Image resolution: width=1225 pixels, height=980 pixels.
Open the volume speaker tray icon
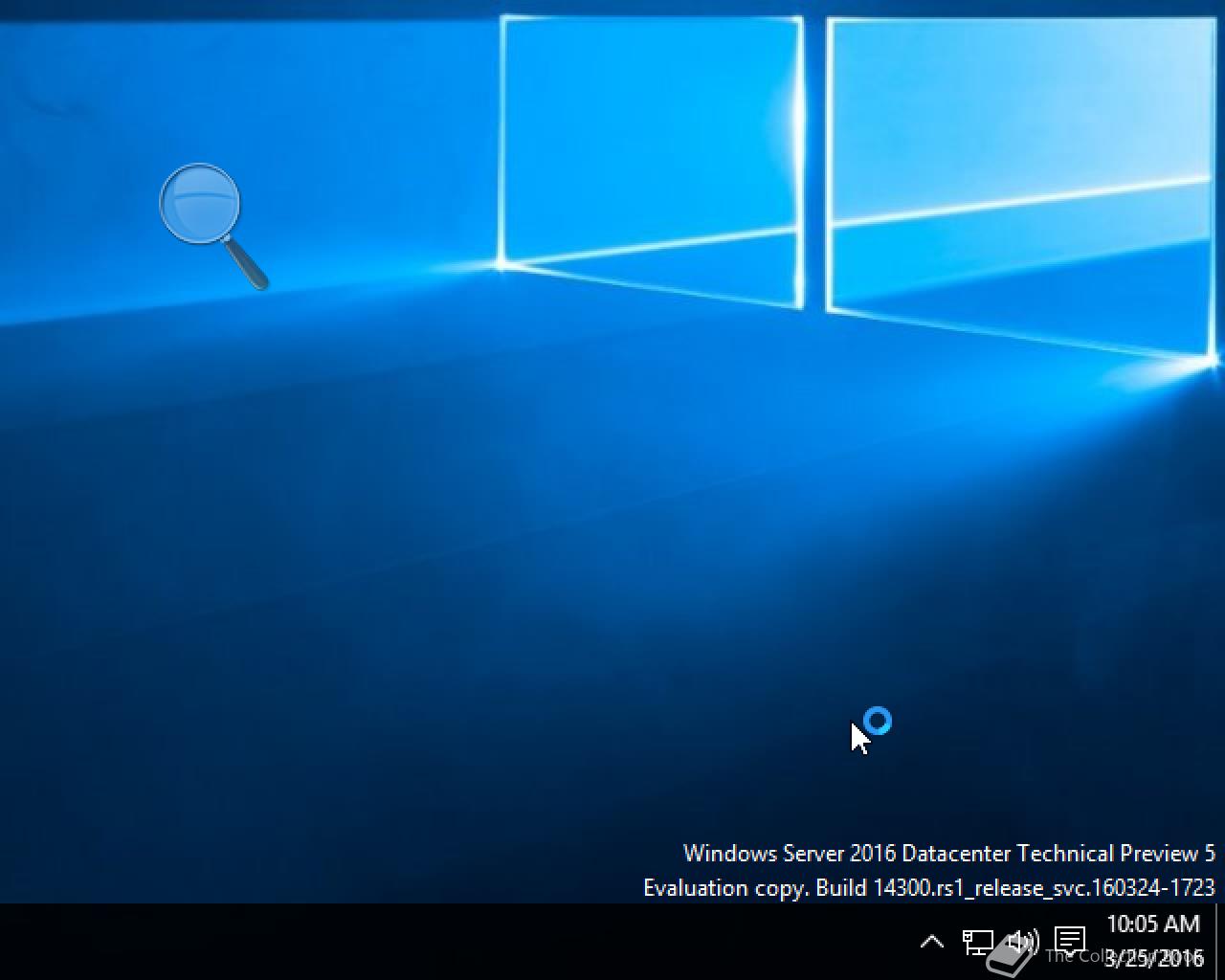tap(1022, 942)
